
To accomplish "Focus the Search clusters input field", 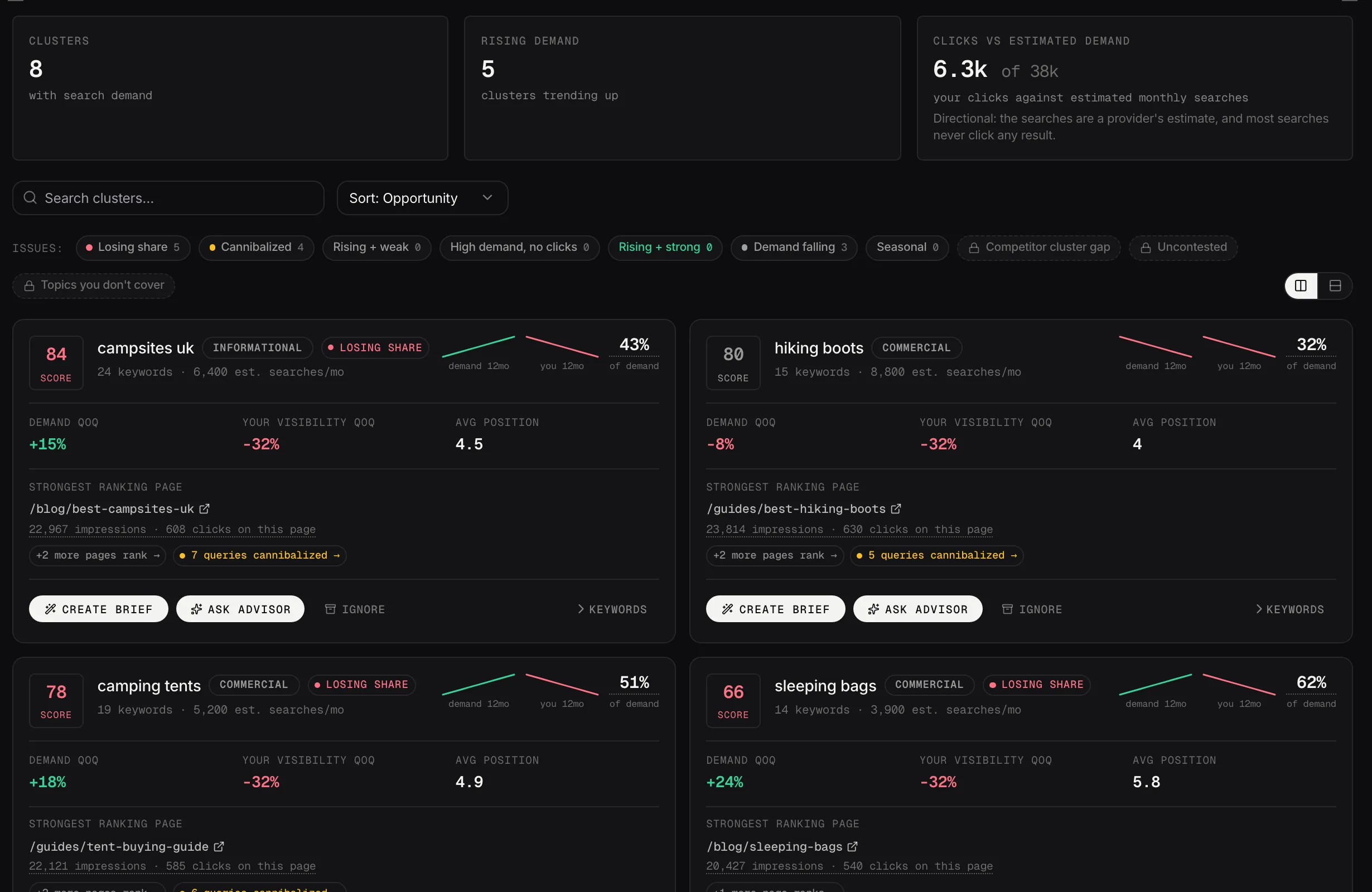I will [x=168, y=198].
